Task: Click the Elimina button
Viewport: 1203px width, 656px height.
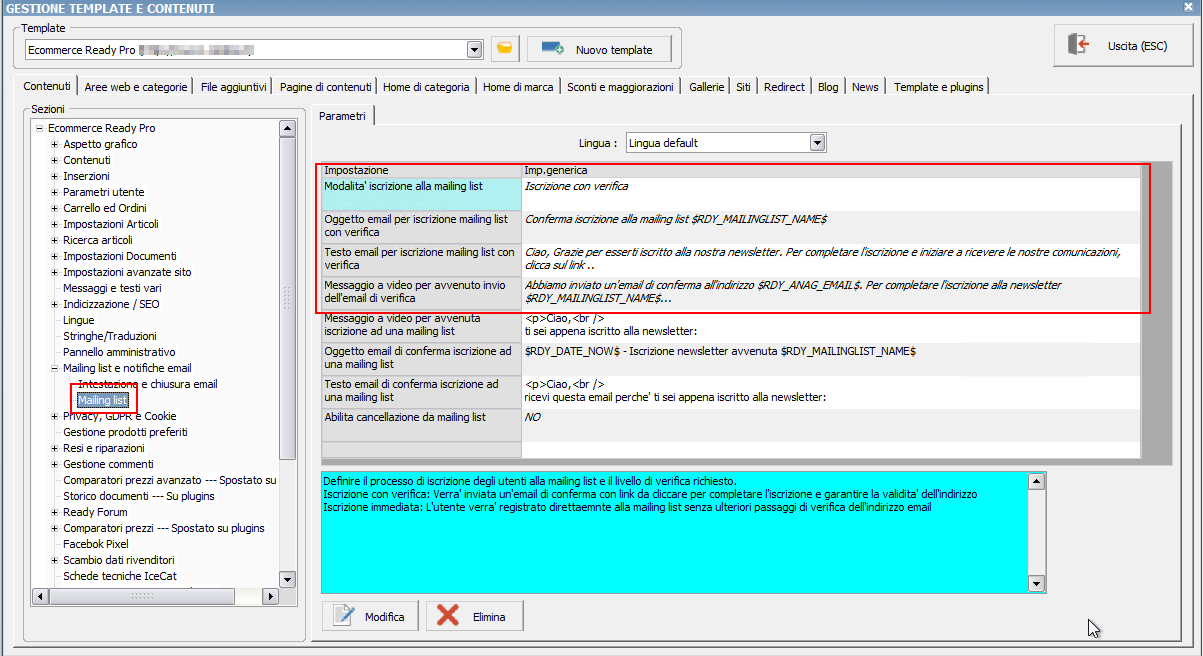Action: tap(474, 616)
